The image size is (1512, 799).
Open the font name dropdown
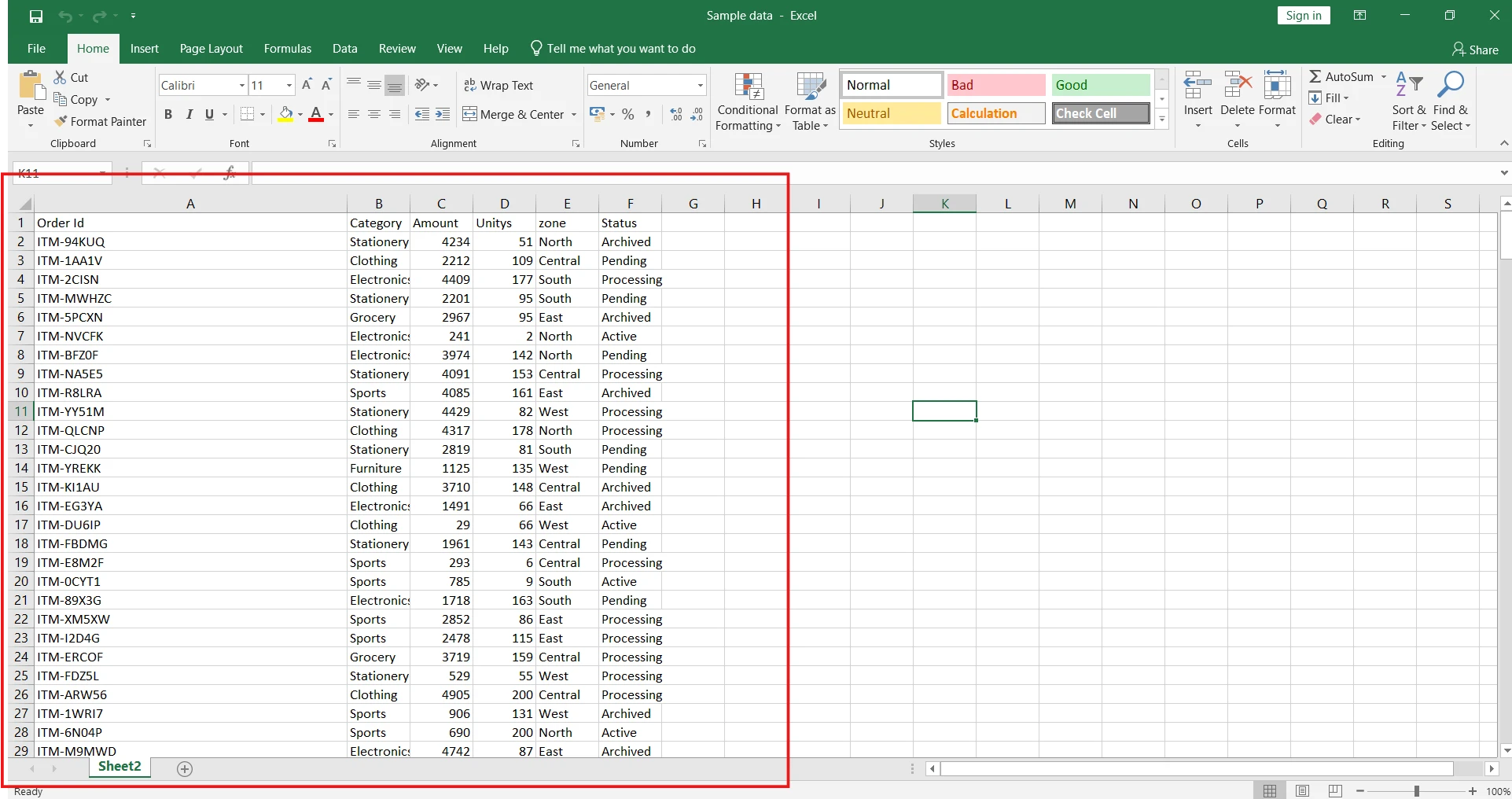(241, 85)
